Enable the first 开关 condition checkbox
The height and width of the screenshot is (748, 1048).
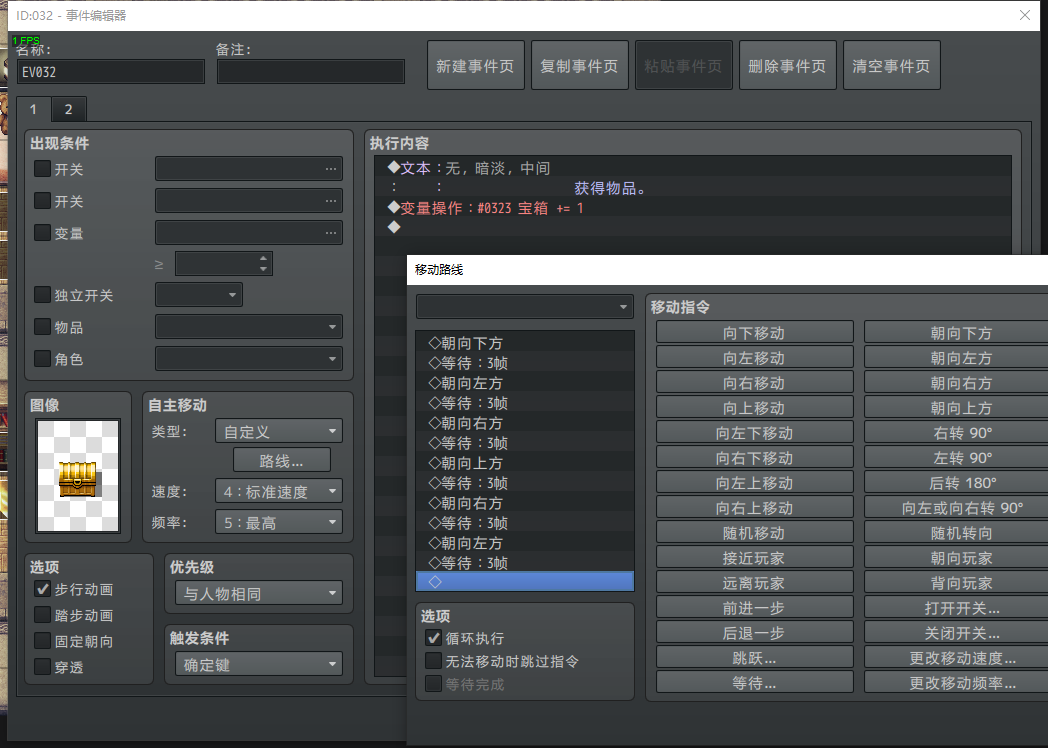click(42, 168)
